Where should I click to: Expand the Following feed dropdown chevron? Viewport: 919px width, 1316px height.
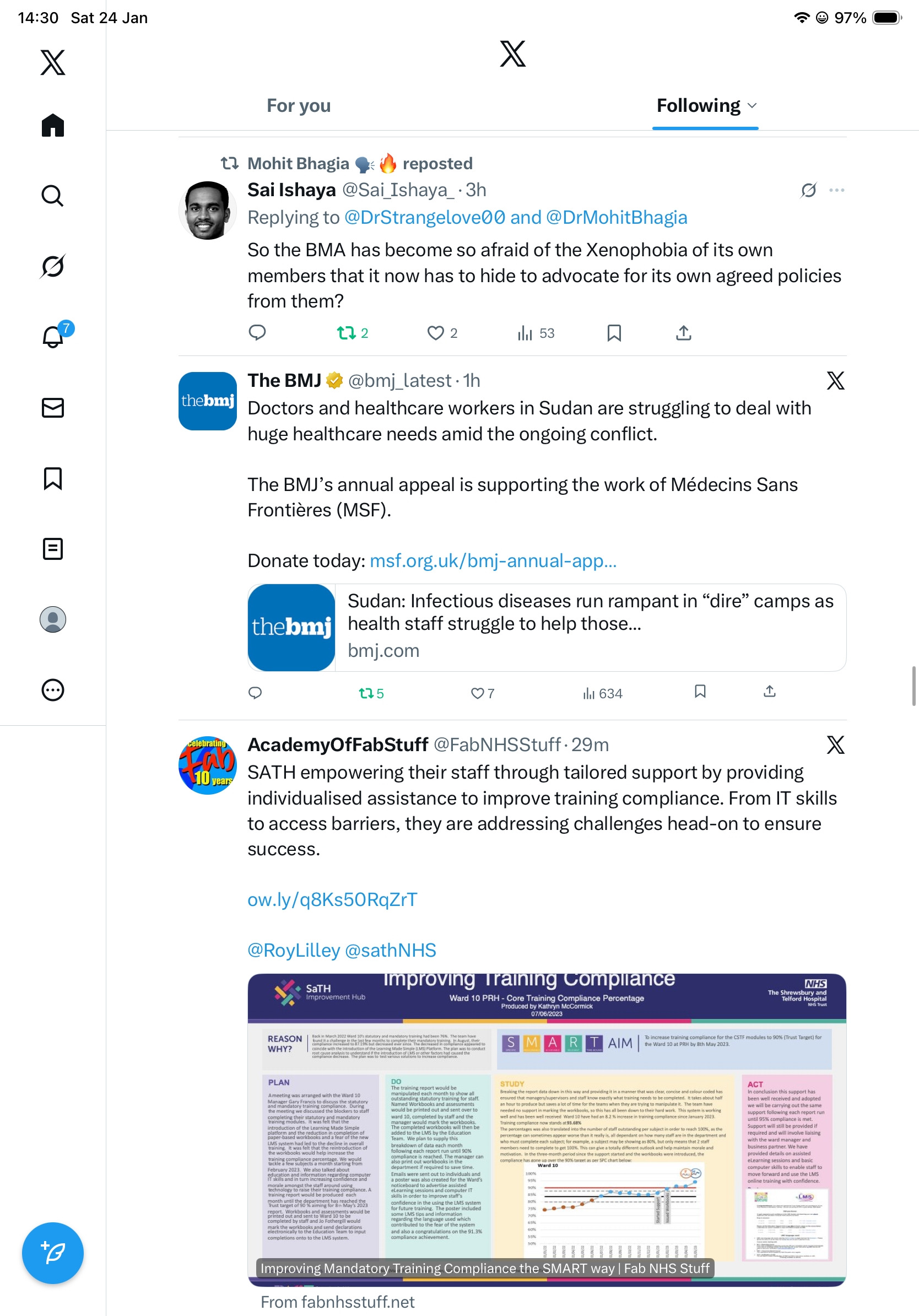pyautogui.click(x=752, y=105)
